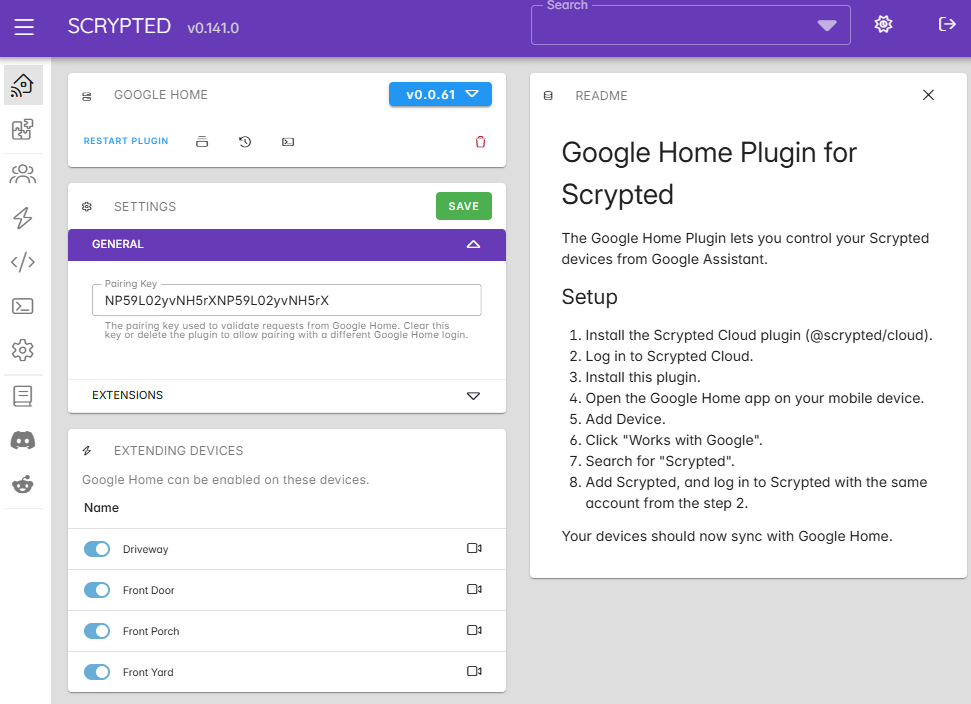Save the plugin settings
Viewport: 971px width, 704px height.
coord(463,206)
